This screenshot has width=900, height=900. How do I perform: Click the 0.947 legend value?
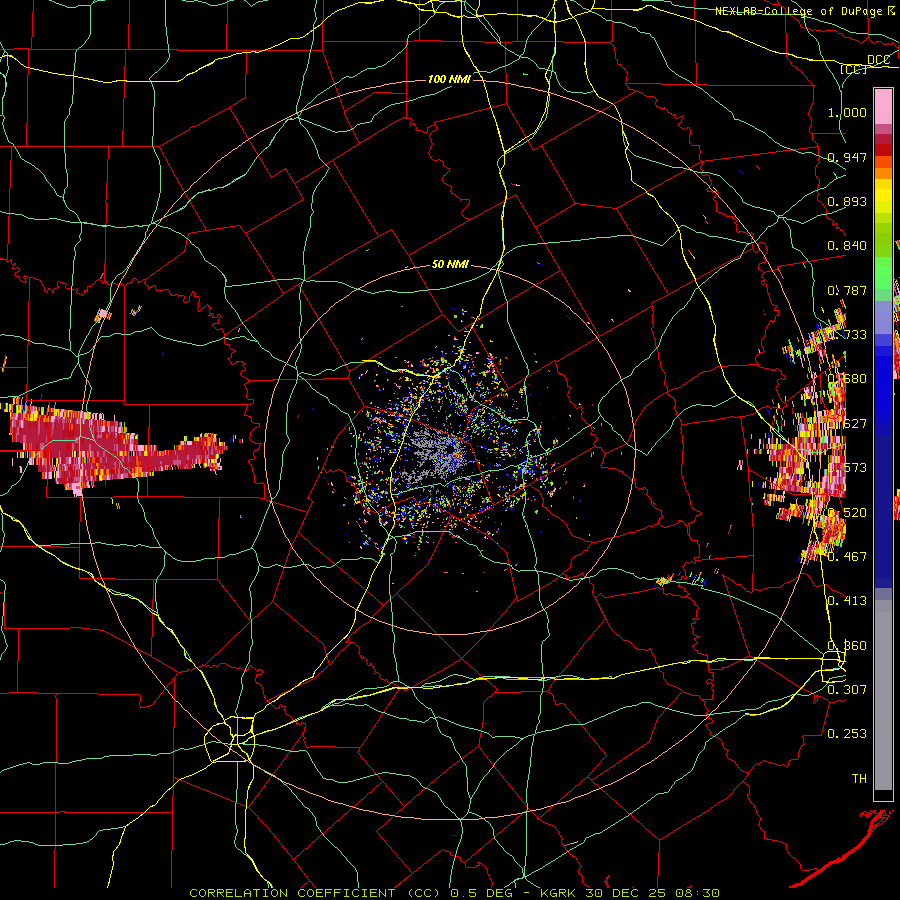[847, 157]
